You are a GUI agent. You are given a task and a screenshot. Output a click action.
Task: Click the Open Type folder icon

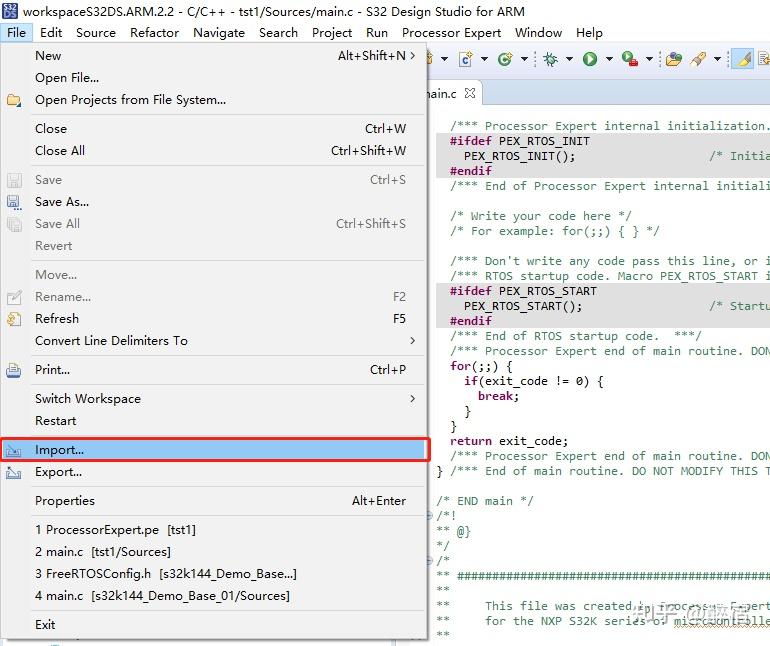tap(673, 60)
